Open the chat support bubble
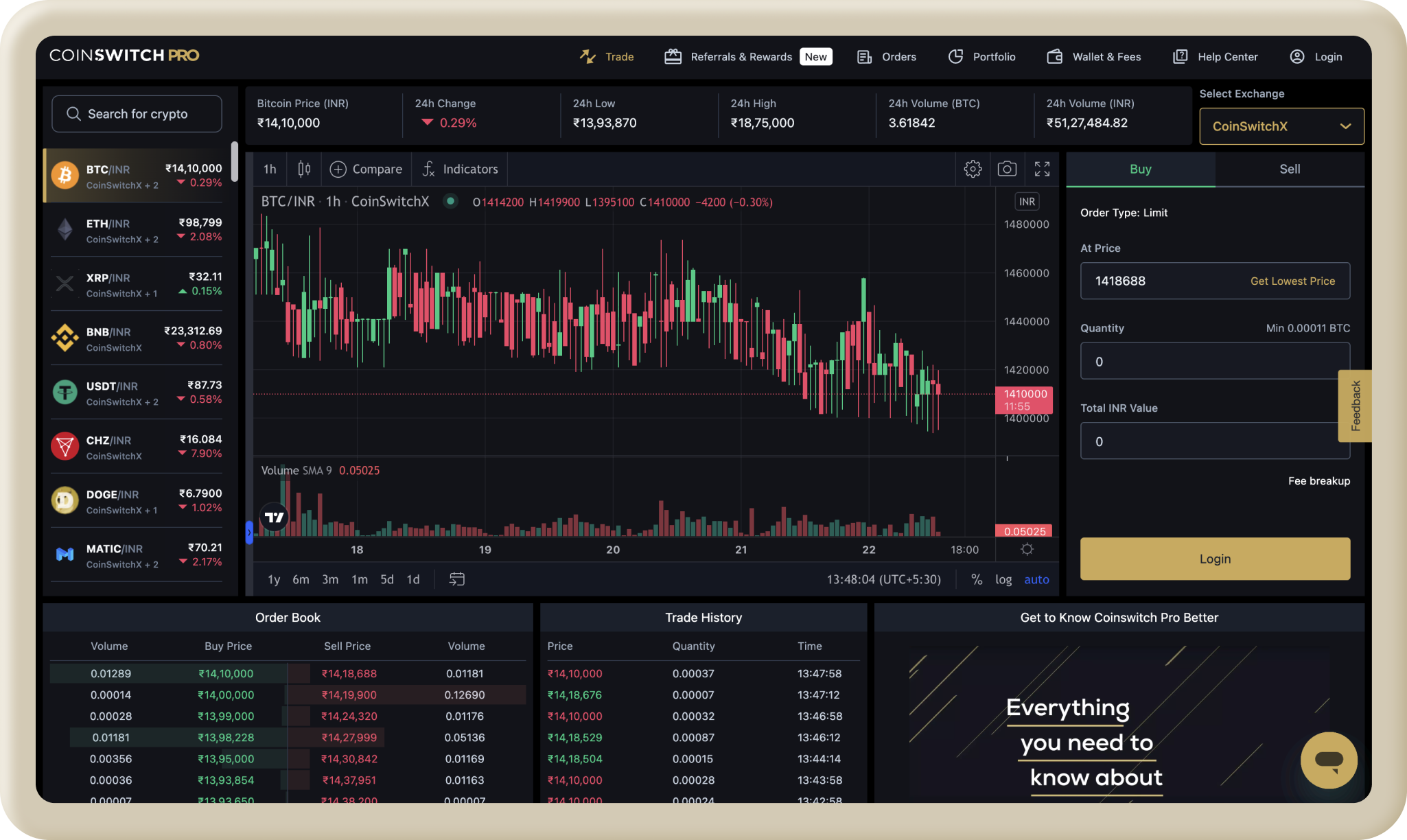The height and width of the screenshot is (840, 1407). 1329,760
